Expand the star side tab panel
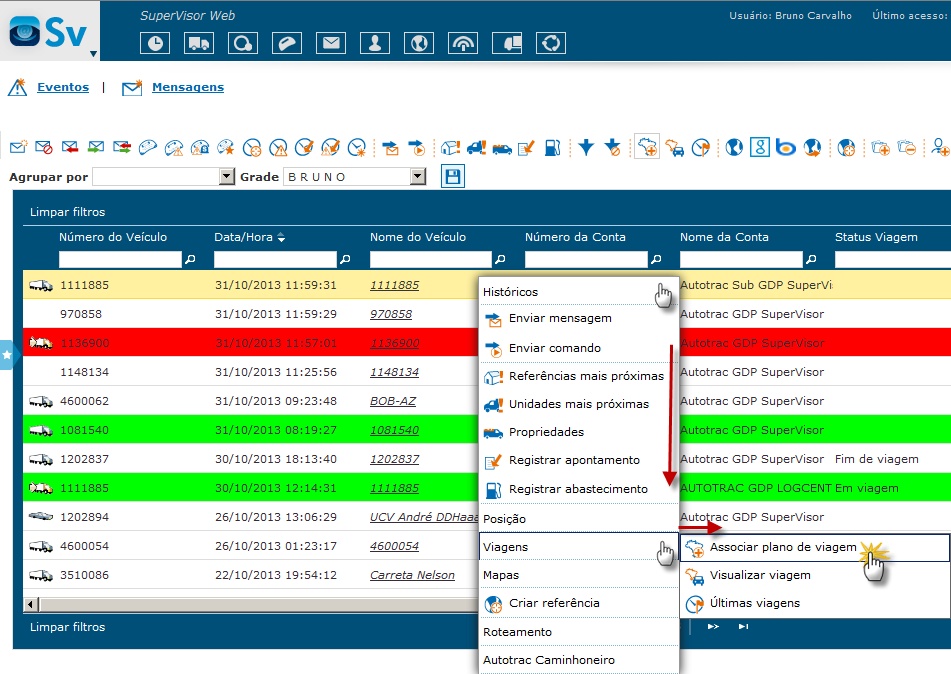This screenshot has height=674, width=951. point(7,355)
